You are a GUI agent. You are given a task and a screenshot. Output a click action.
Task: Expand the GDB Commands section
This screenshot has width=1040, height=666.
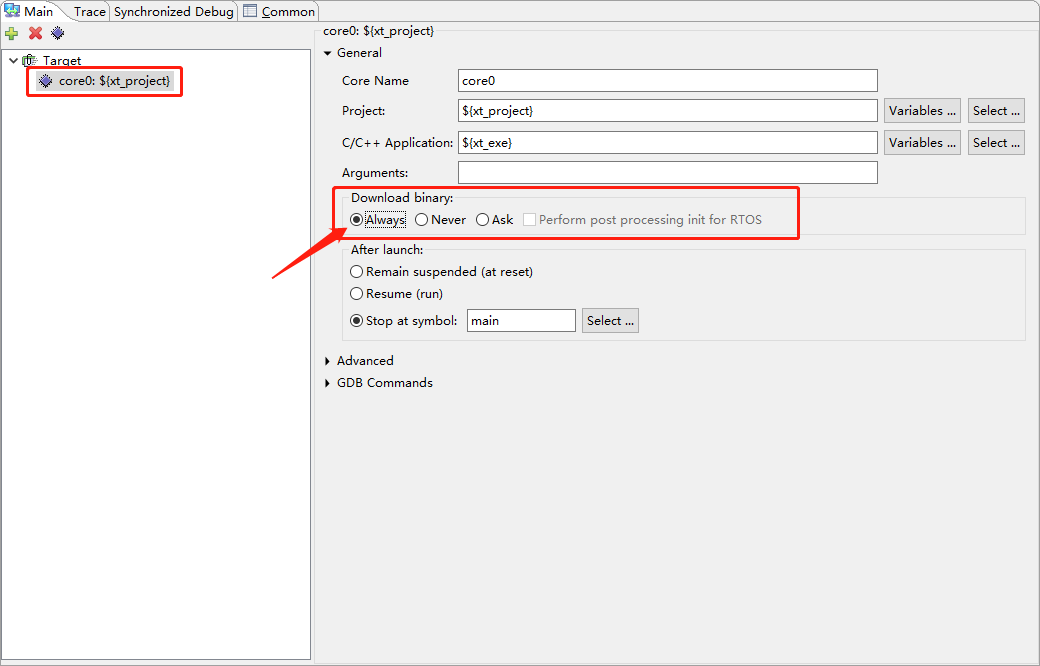point(328,383)
